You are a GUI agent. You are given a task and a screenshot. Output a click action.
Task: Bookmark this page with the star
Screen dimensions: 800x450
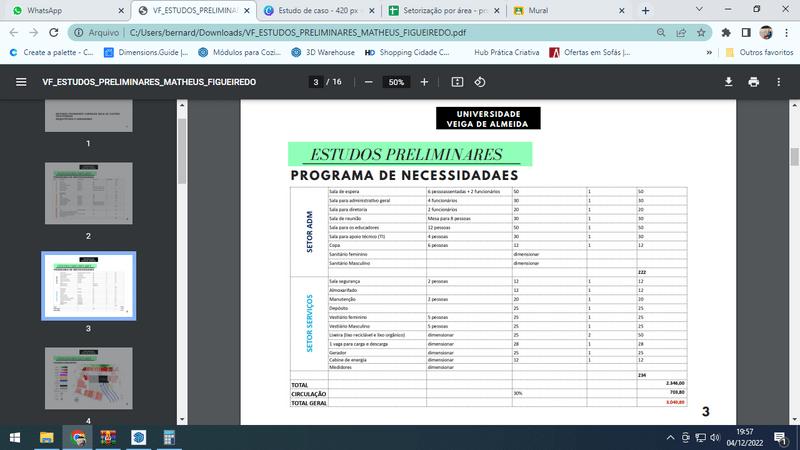[701, 32]
